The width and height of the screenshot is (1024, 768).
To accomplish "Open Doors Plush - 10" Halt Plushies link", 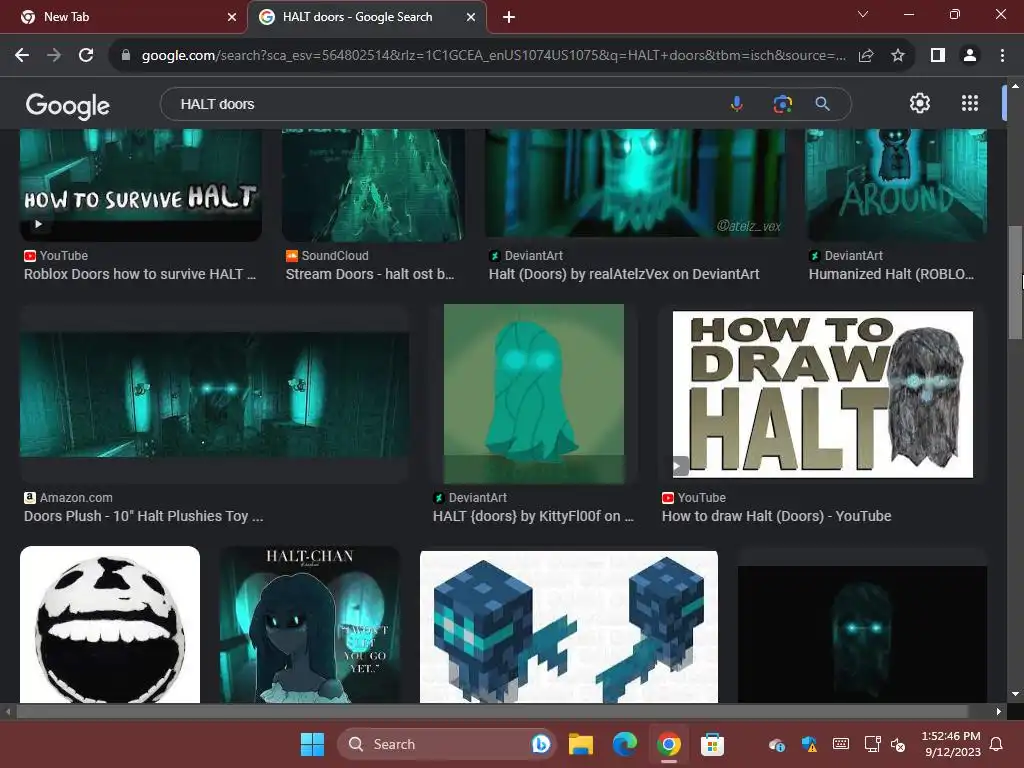I will 144,516.
